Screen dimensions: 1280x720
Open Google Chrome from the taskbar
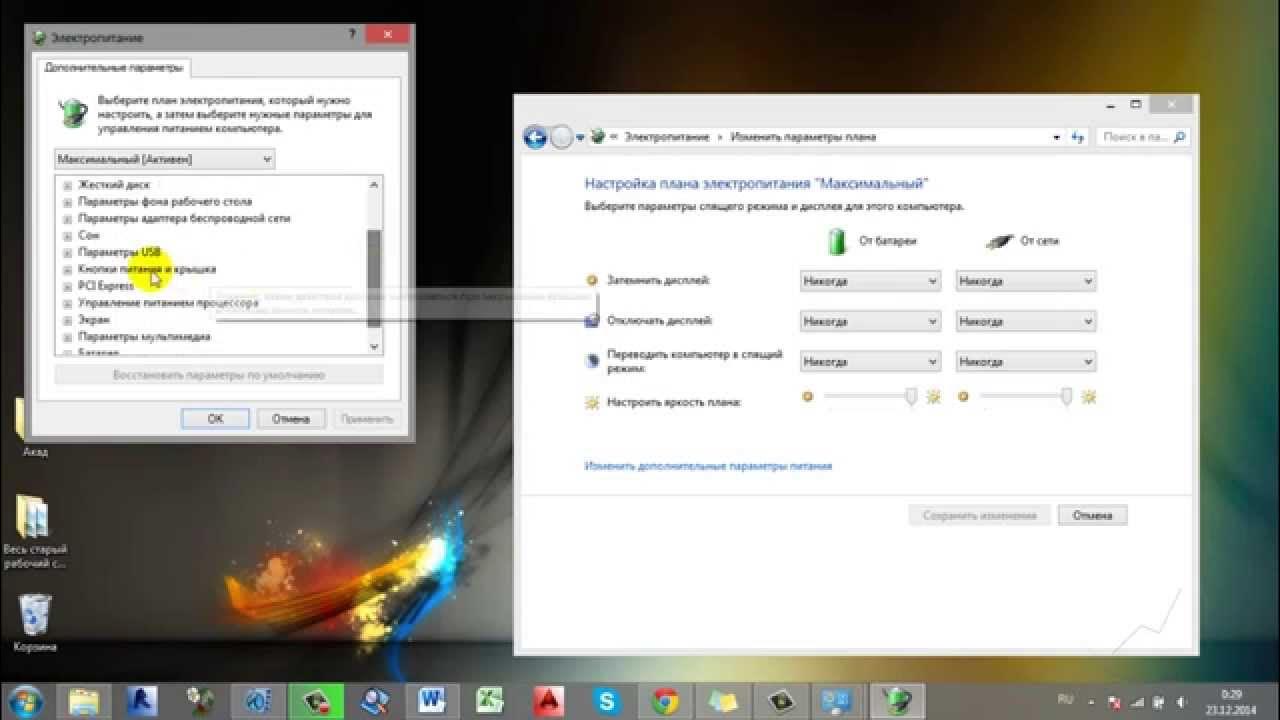coord(665,700)
